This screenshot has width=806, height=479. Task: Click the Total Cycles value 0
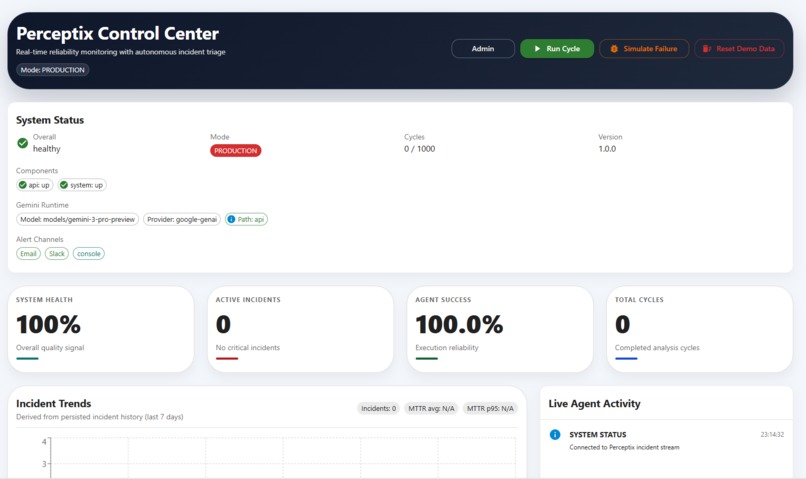click(622, 325)
